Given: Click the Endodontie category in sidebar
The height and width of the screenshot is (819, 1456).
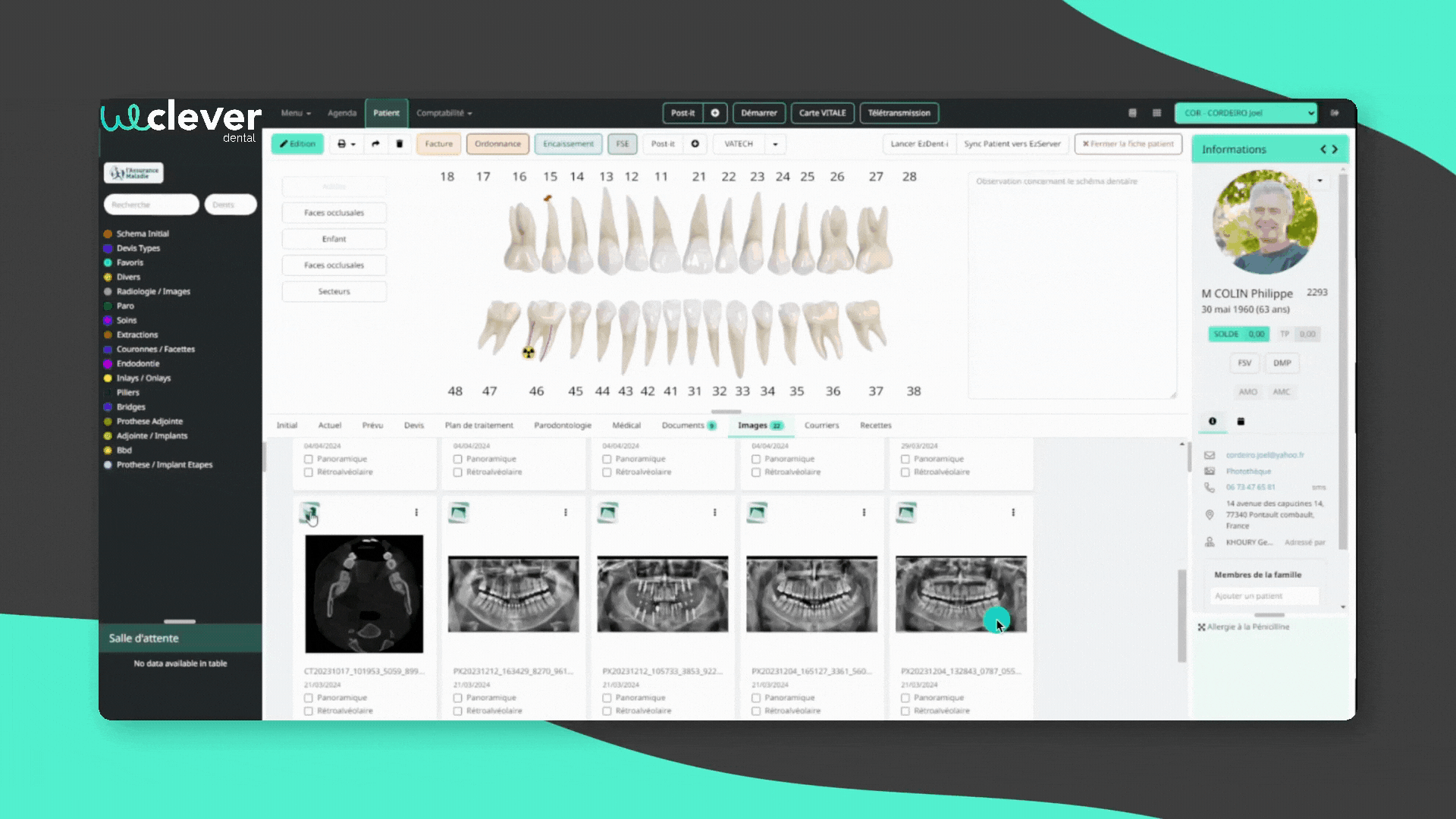Looking at the screenshot, I should tap(138, 364).
